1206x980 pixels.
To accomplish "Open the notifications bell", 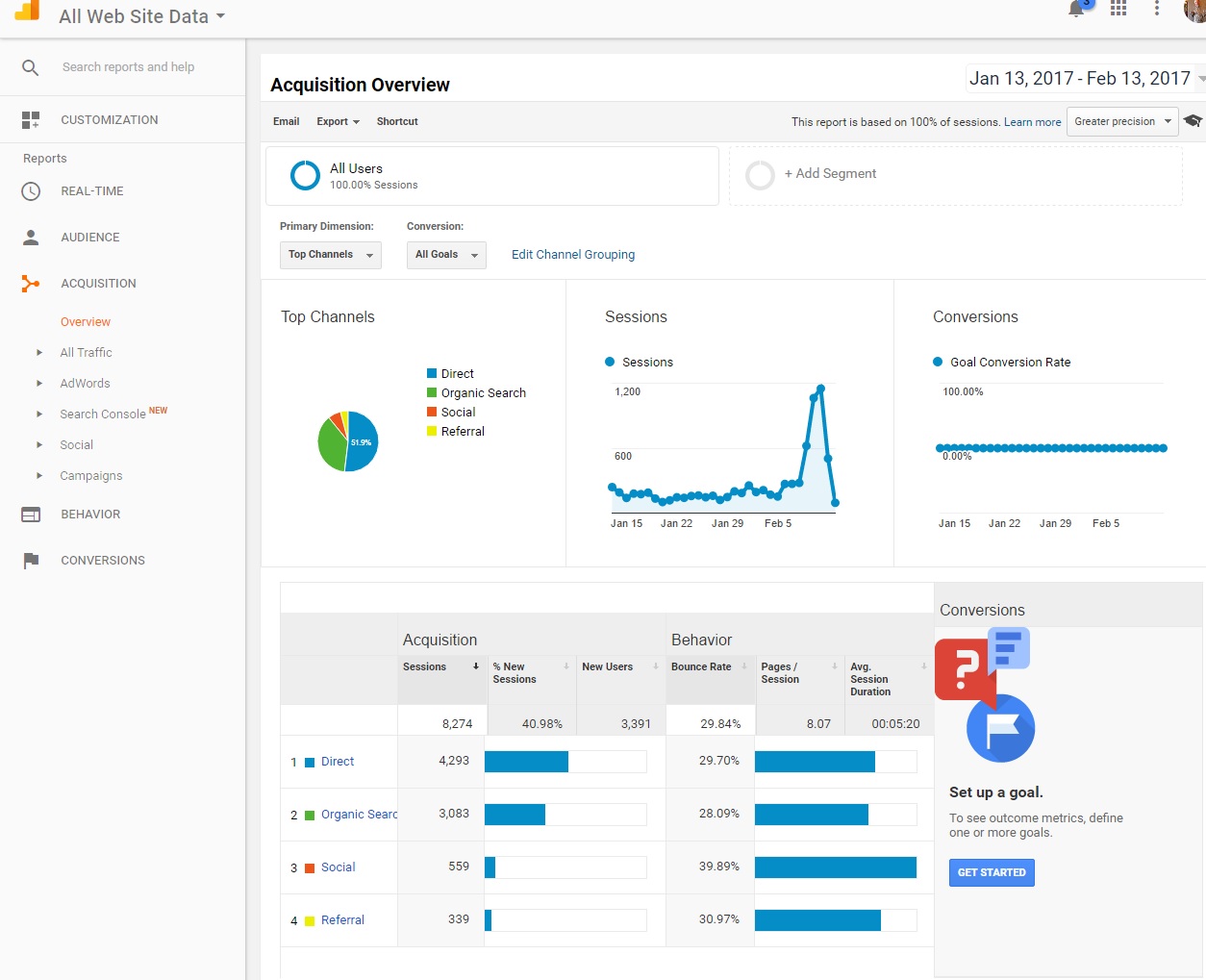I will coord(1076,10).
